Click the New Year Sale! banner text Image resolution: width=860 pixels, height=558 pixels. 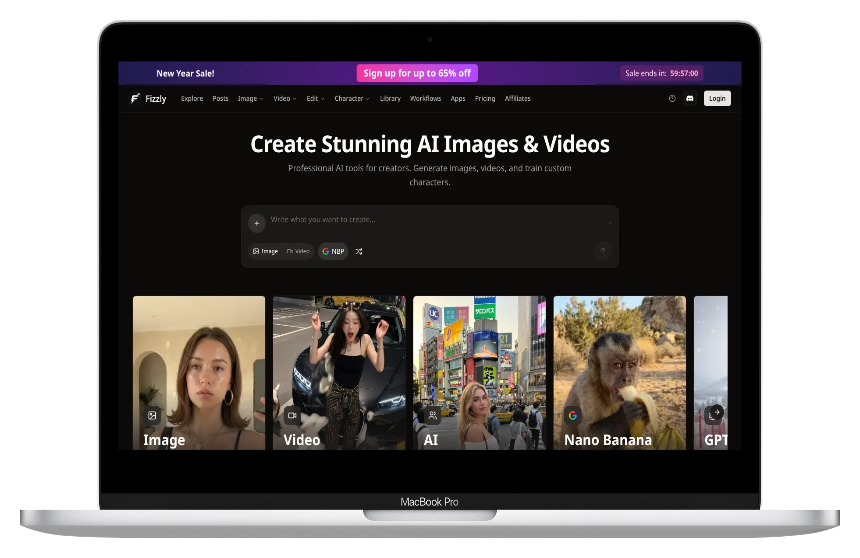click(x=185, y=73)
